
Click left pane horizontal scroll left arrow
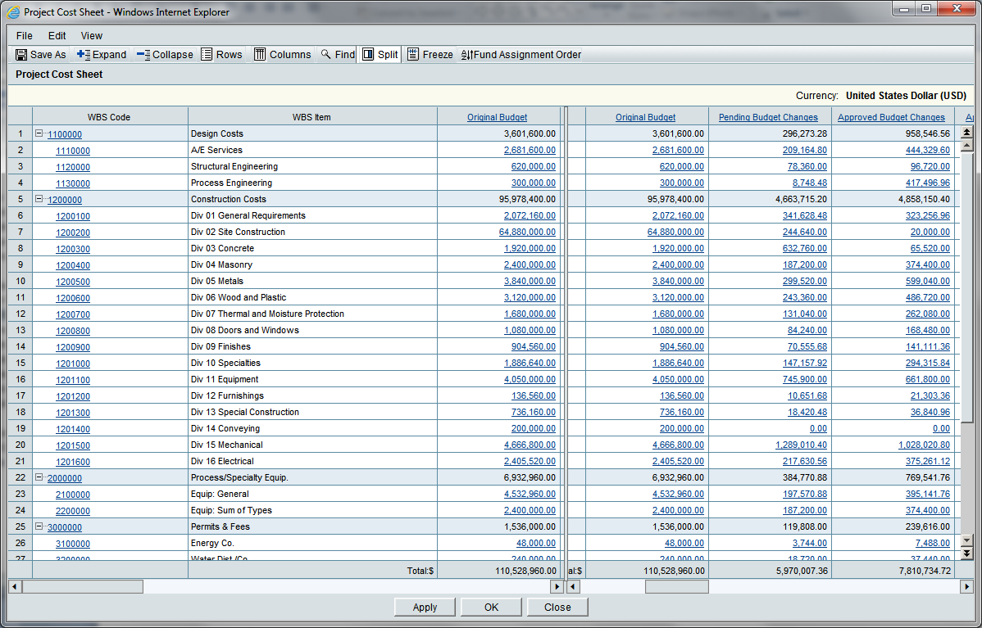click(14, 587)
